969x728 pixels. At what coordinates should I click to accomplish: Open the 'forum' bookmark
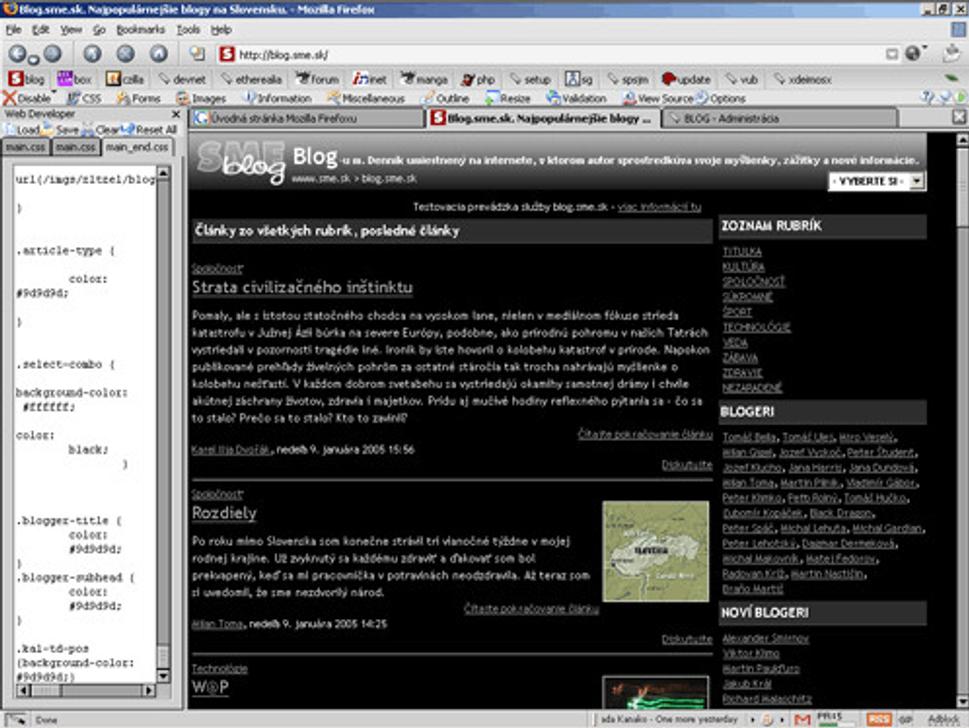(x=317, y=79)
